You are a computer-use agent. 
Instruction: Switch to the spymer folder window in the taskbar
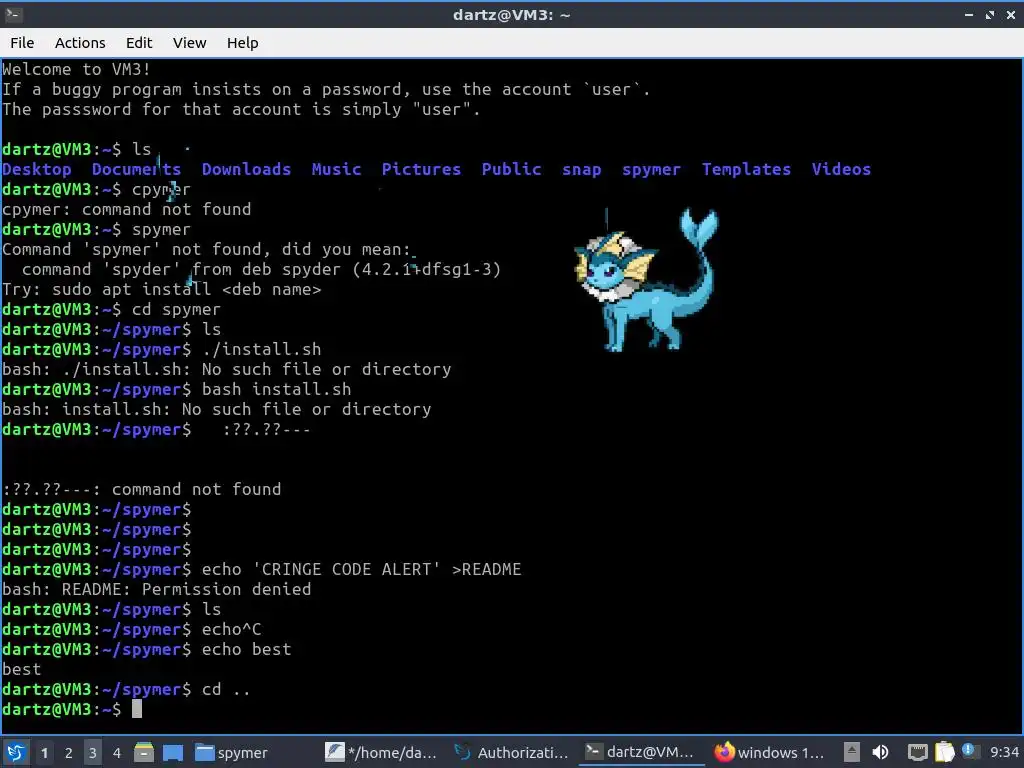coord(232,752)
